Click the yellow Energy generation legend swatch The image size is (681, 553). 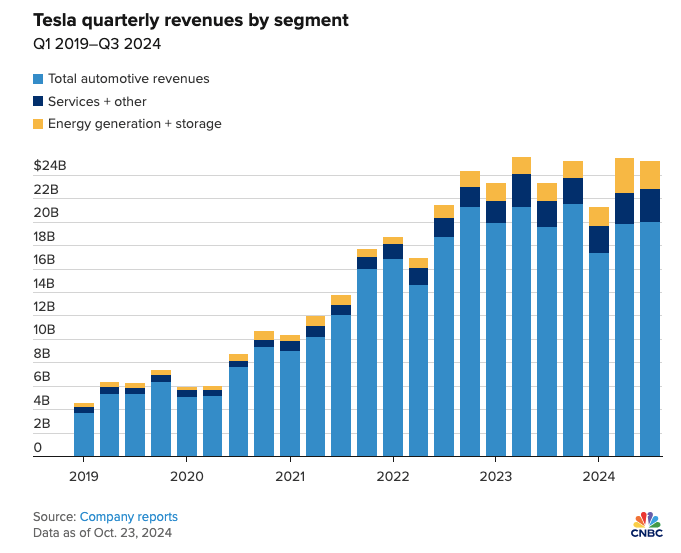(38, 124)
